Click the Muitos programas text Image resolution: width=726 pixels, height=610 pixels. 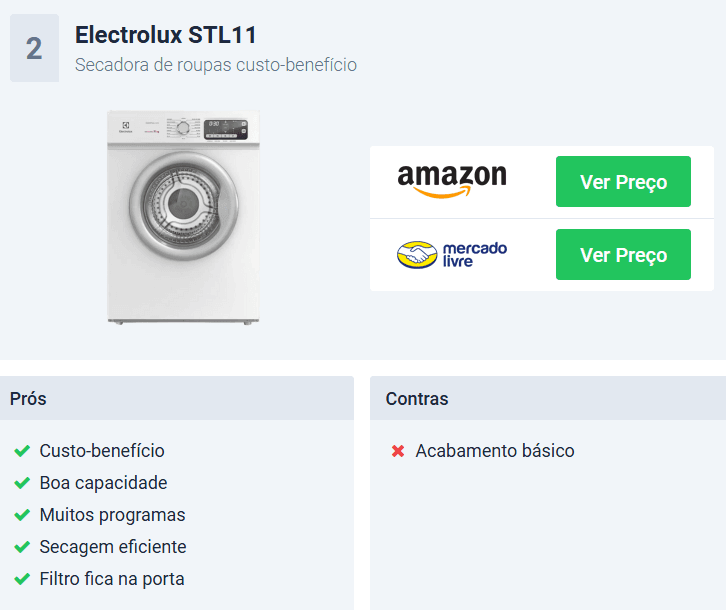pyautogui.click(x=113, y=515)
